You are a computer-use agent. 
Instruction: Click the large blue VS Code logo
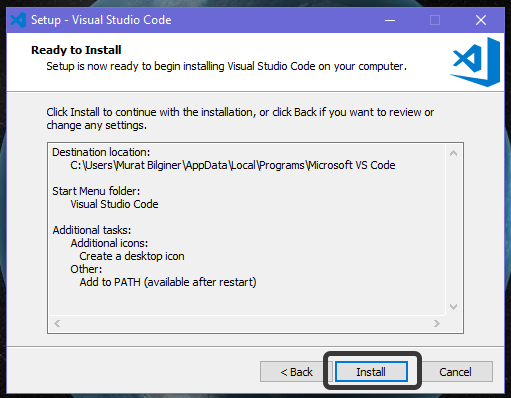tap(476, 62)
